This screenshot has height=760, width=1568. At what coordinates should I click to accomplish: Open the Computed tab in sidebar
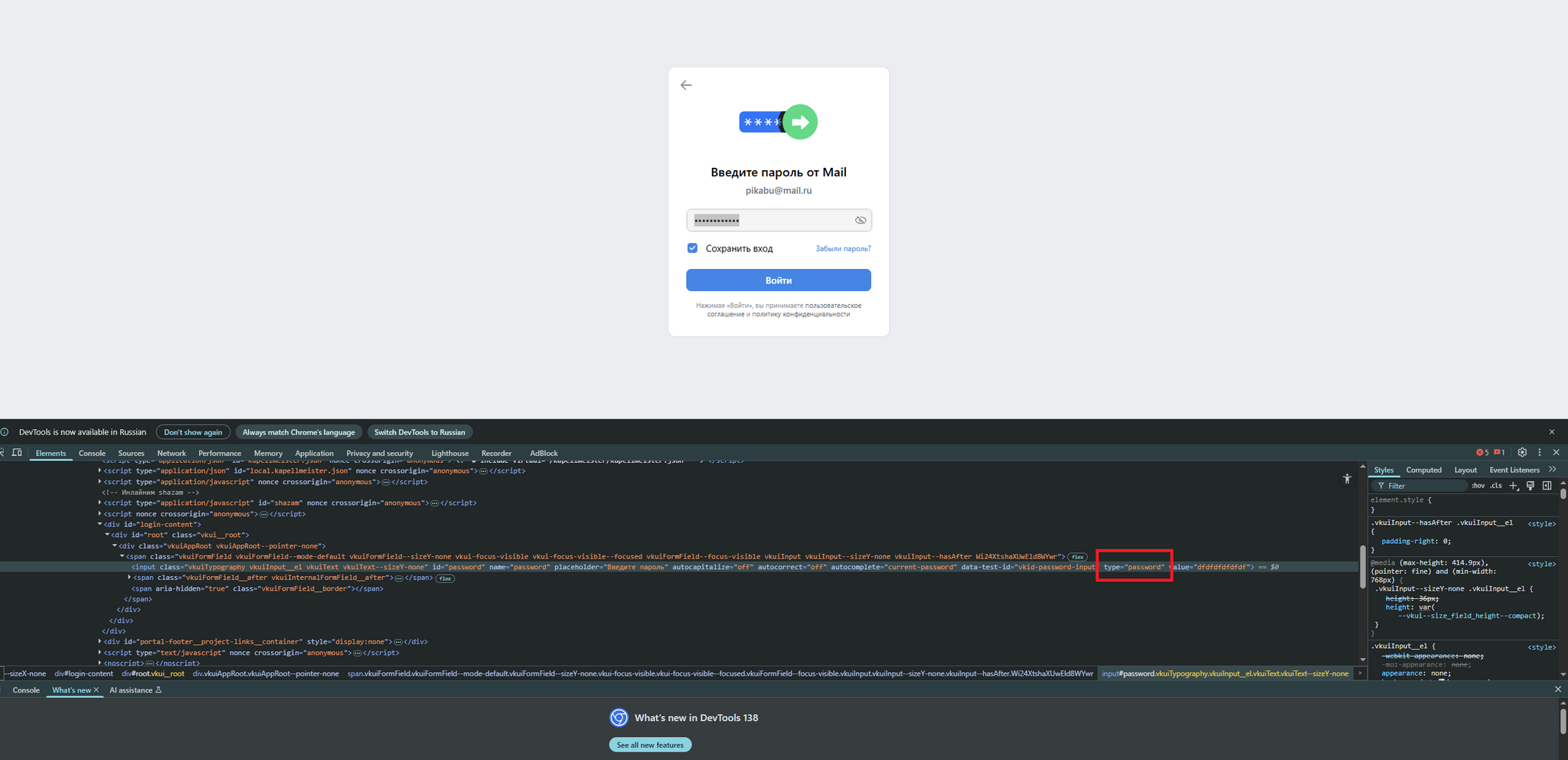pos(1423,470)
